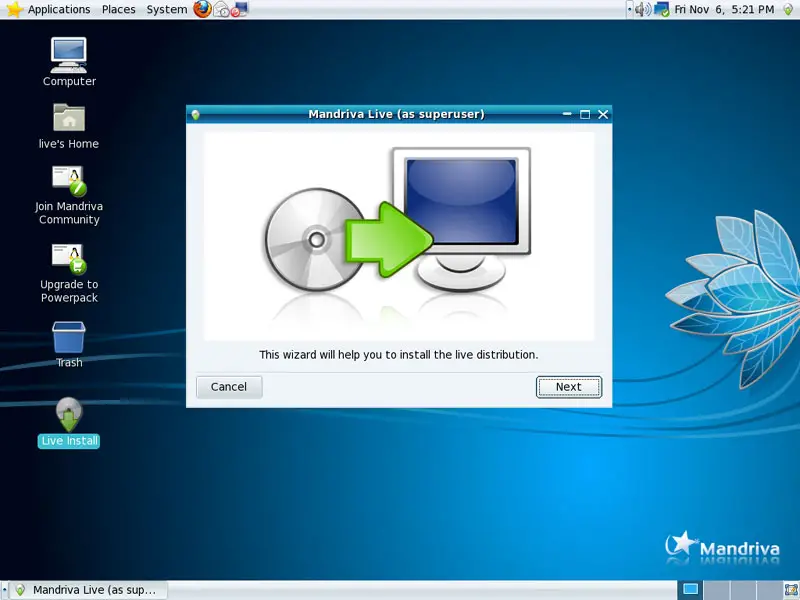The height and width of the screenshot is (600, 800).
Task: Switch to the second workspace
Action: coord(716,590)
